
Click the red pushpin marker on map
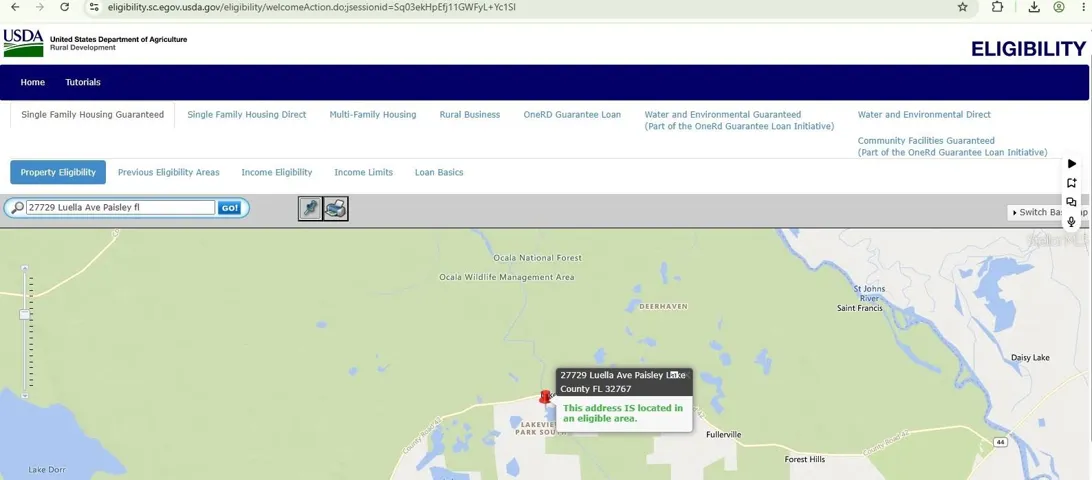click(x=545, y=397)
